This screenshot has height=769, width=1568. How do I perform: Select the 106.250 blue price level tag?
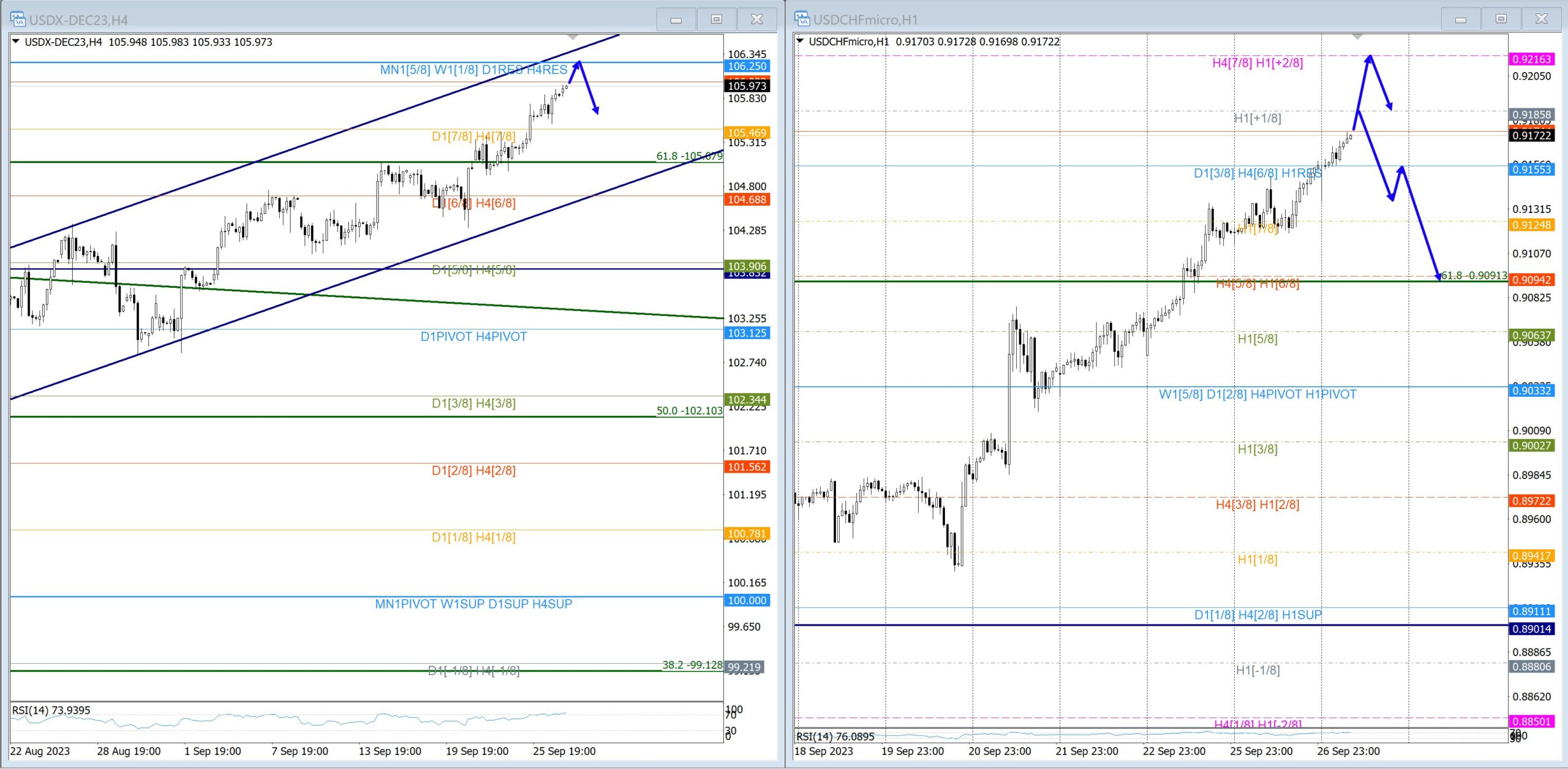click(747, 66)
